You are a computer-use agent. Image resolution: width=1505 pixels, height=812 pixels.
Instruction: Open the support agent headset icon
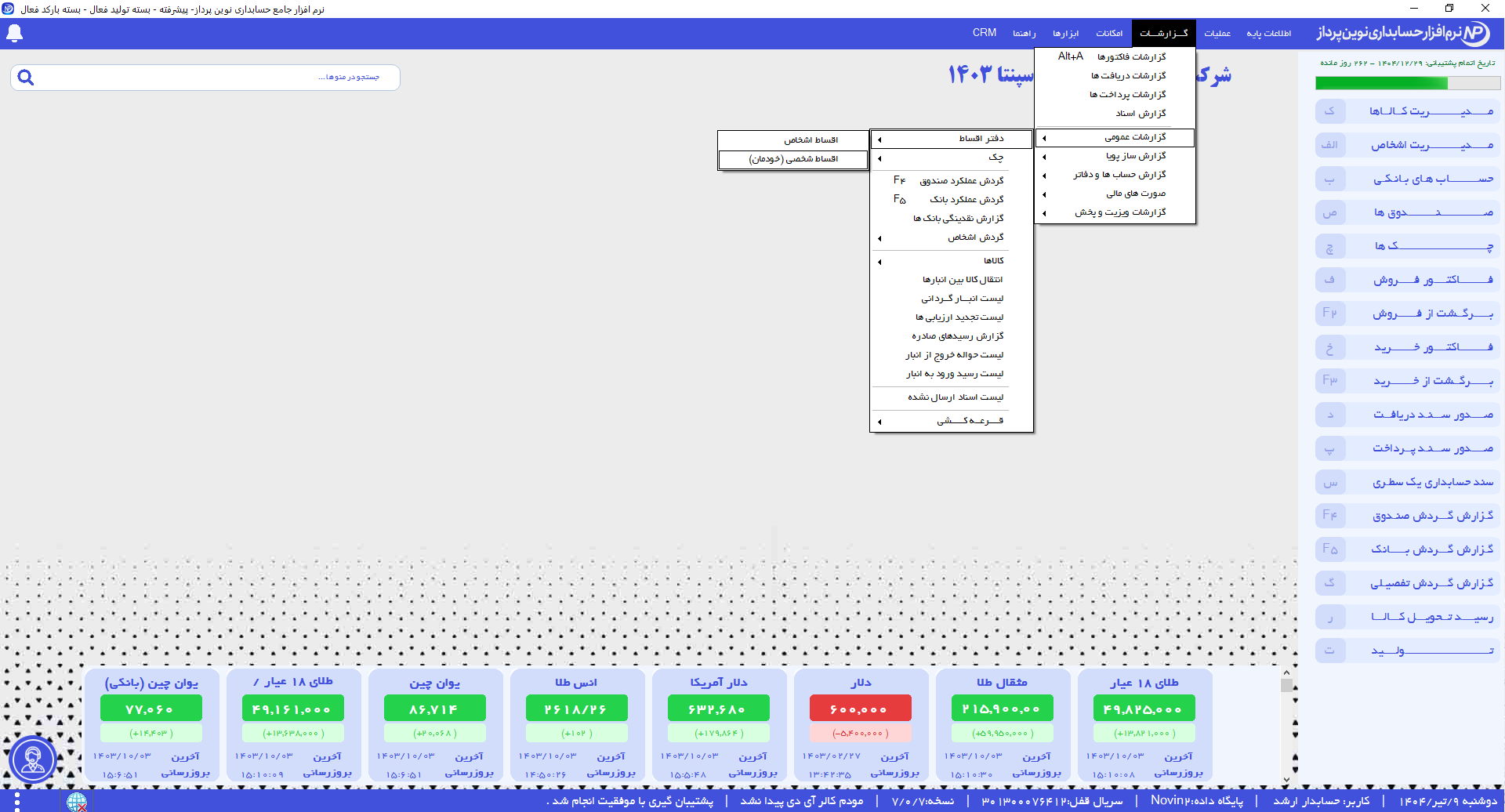[x=33, y=759]
